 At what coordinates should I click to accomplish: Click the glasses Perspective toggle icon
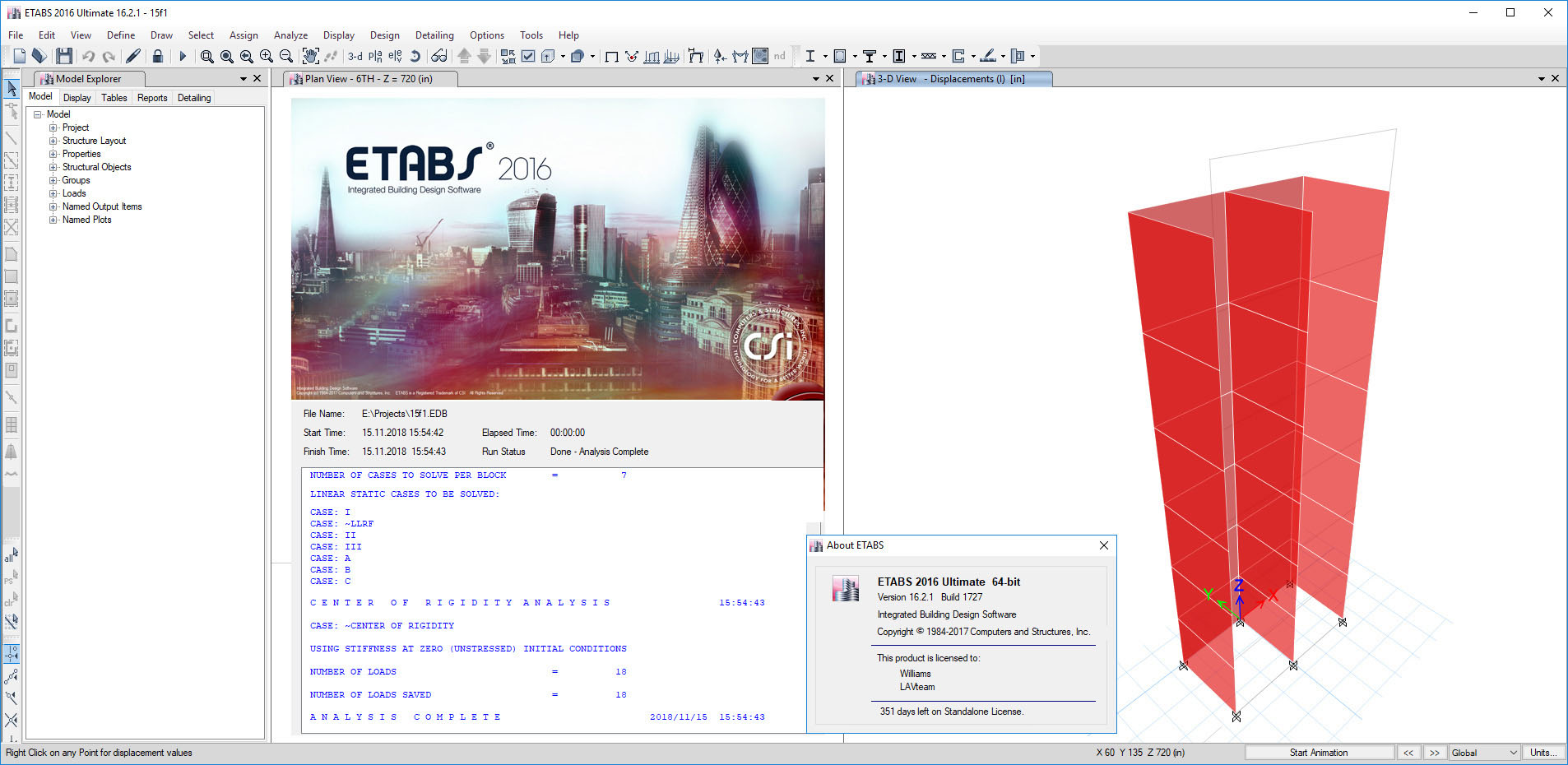coord(439,56)
